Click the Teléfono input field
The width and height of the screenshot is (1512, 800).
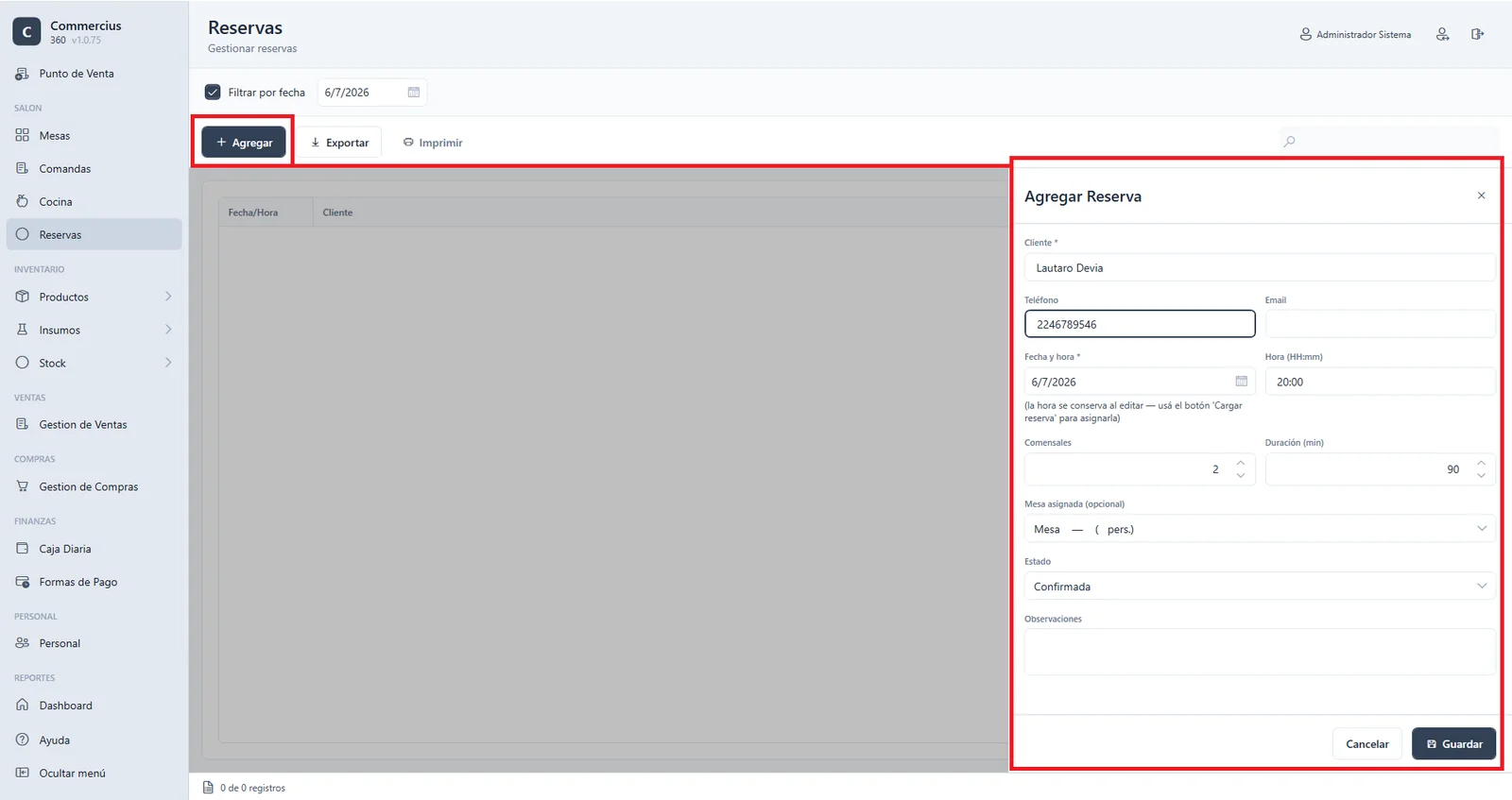coord(1140,324)
